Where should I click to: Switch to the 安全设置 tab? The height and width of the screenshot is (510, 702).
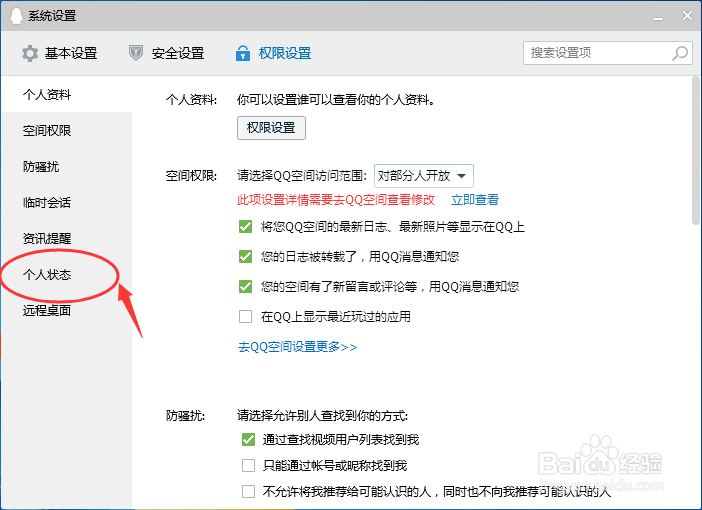pyautogui.click(x=167, y=53)
